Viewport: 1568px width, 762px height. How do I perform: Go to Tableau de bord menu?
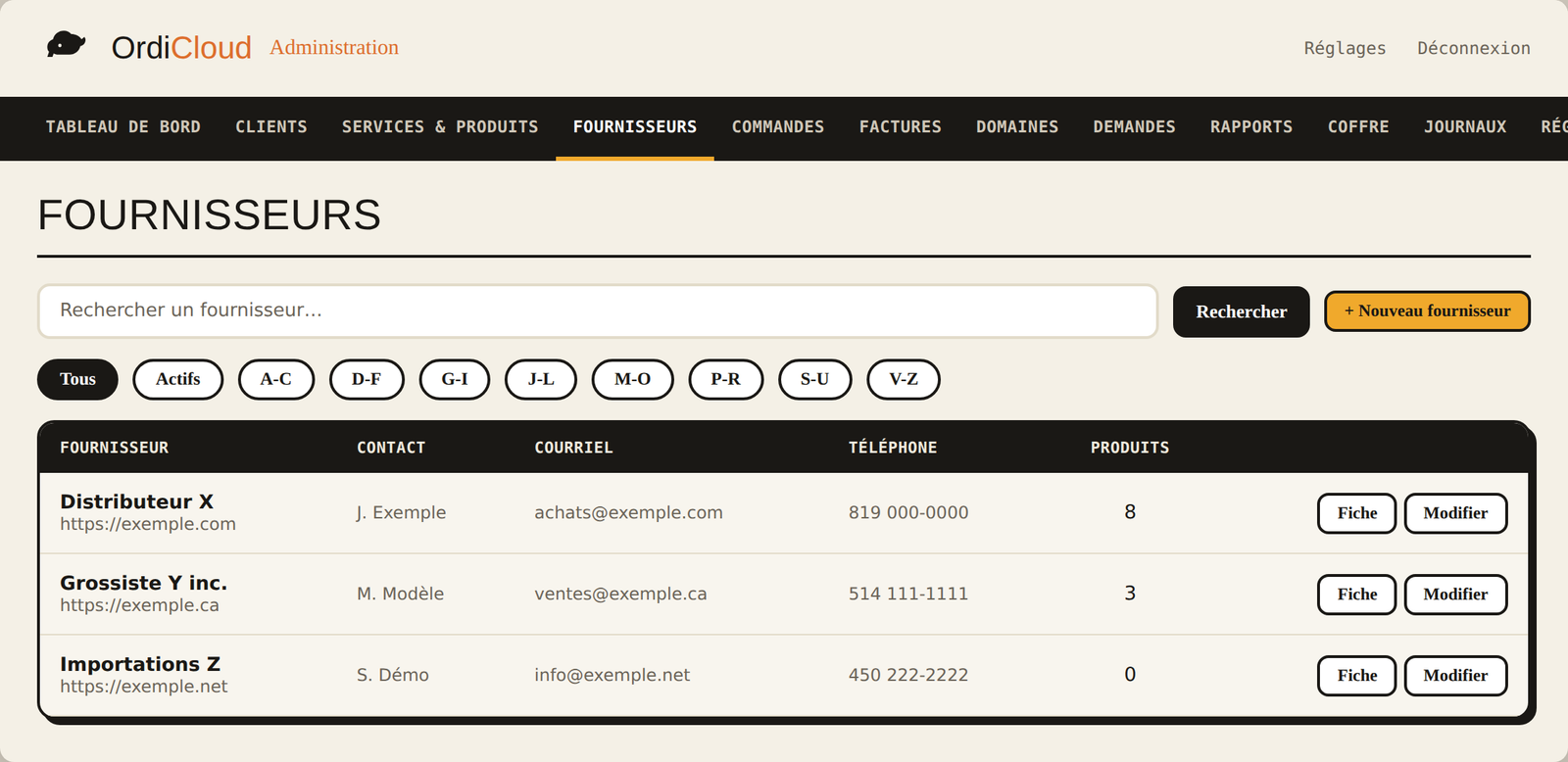pos(123,127)
